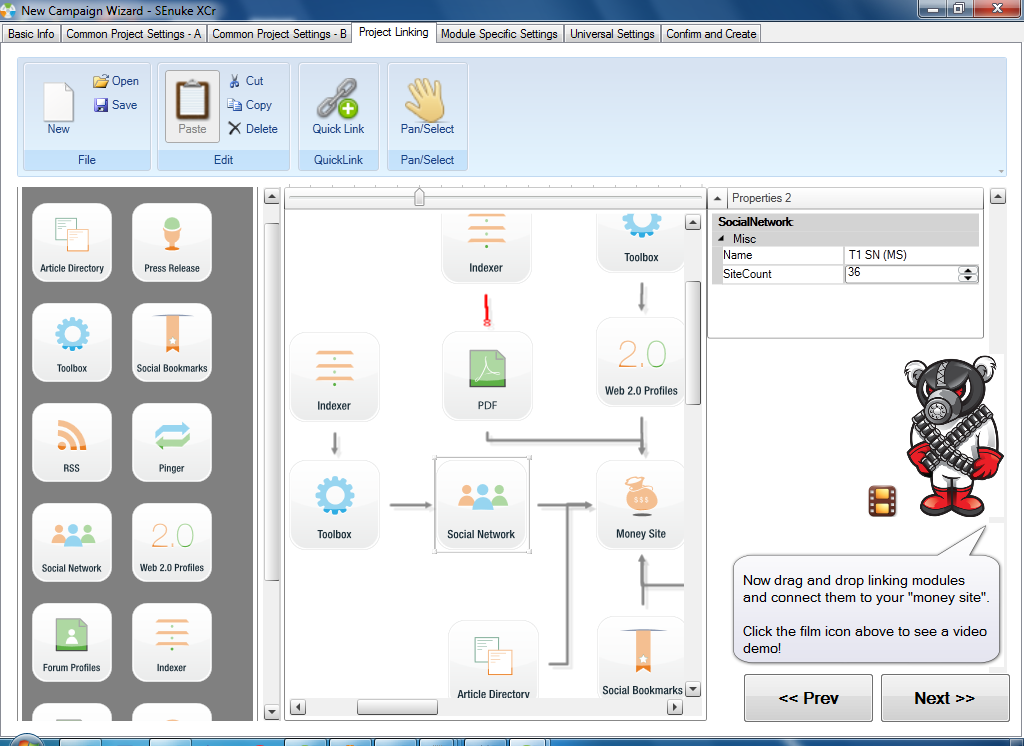Screen dimensions: 1024x746
Task: Switch to Universal Settings tab
Action: point(612,34)
